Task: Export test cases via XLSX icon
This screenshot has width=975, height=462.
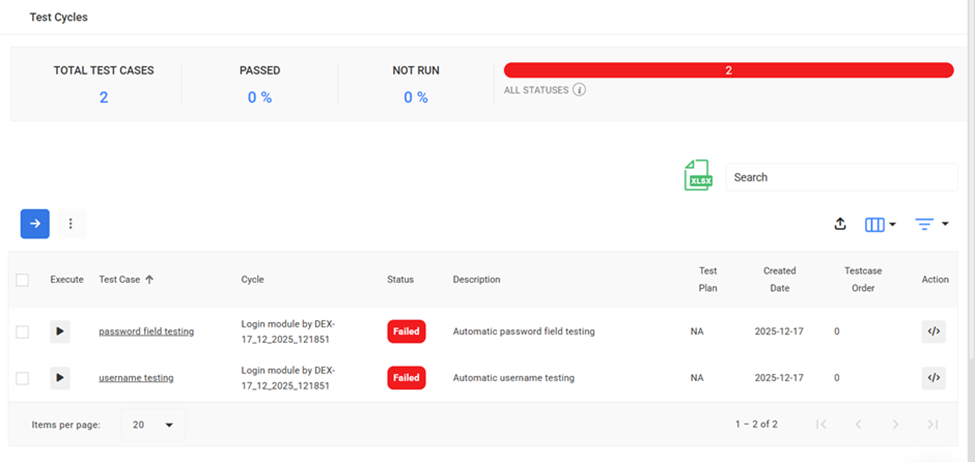Action: pyautogui.click(x=698, y=176)
